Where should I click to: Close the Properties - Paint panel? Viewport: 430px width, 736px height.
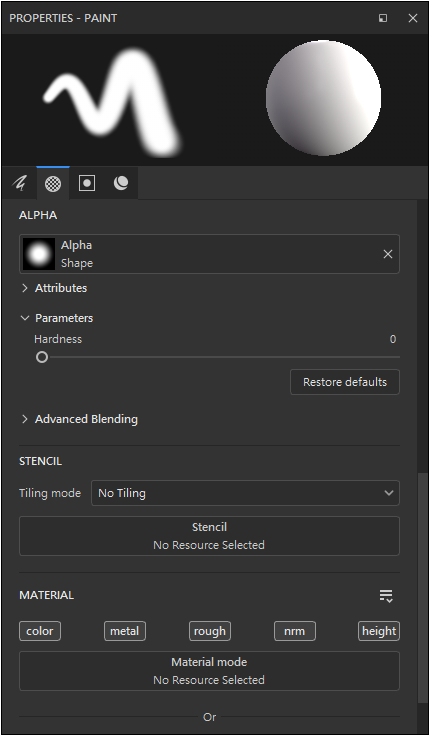point(413,18)
